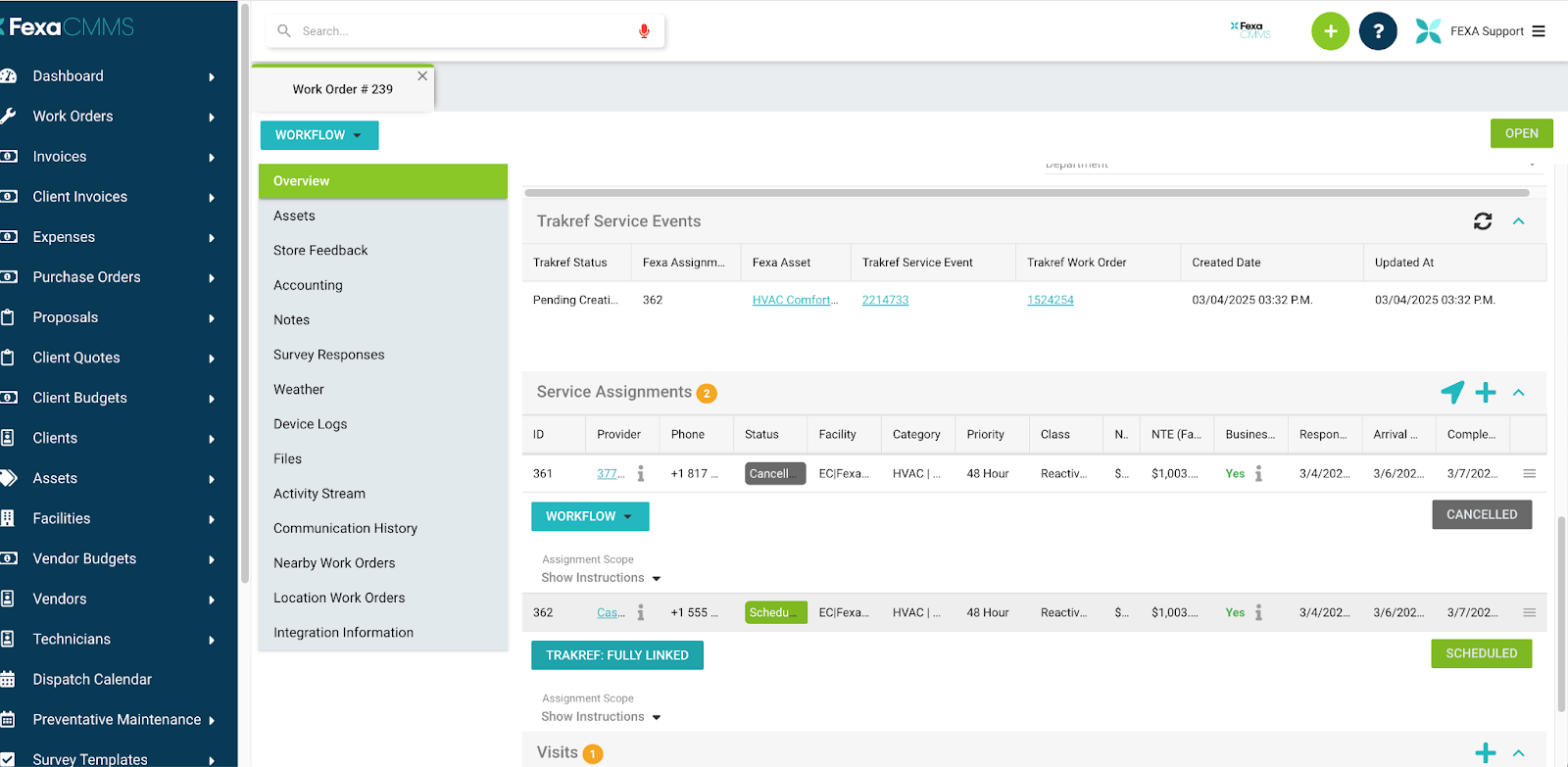Click the CANCELLED status button
This screenshot has height=767, width=1568.
point(1482,514)
